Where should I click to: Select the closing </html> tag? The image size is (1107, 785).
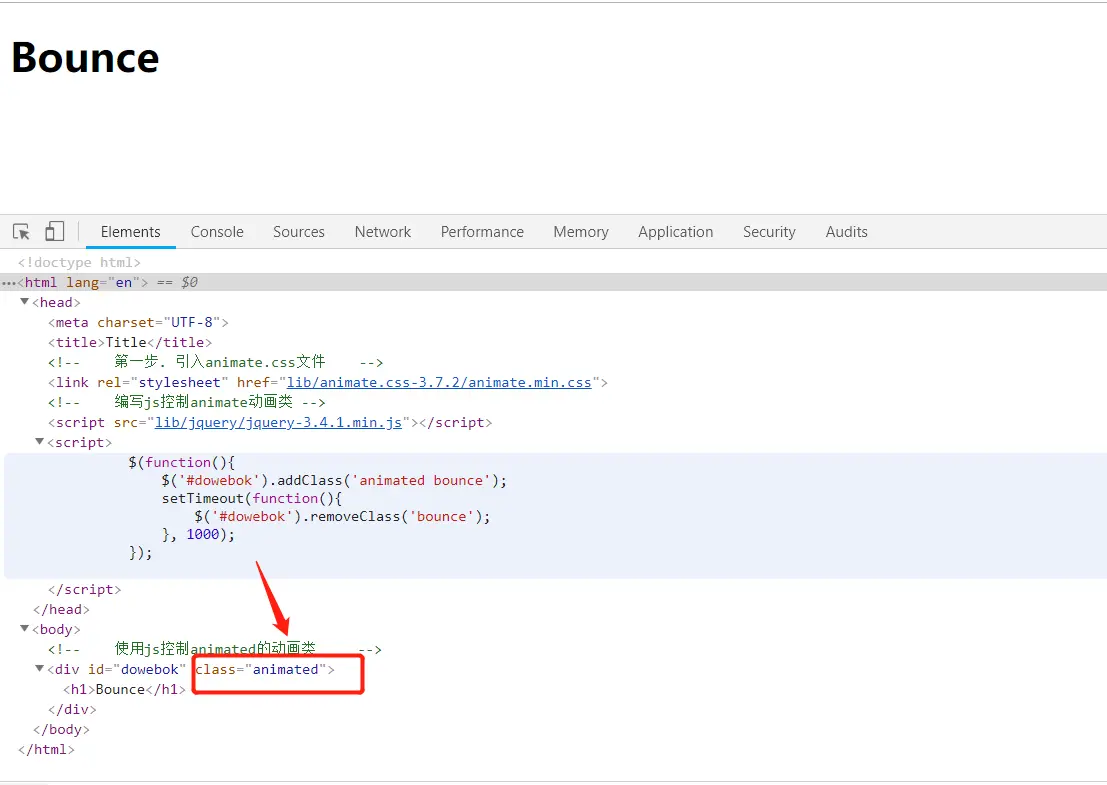pyautogui.click(x=47, y=750)
